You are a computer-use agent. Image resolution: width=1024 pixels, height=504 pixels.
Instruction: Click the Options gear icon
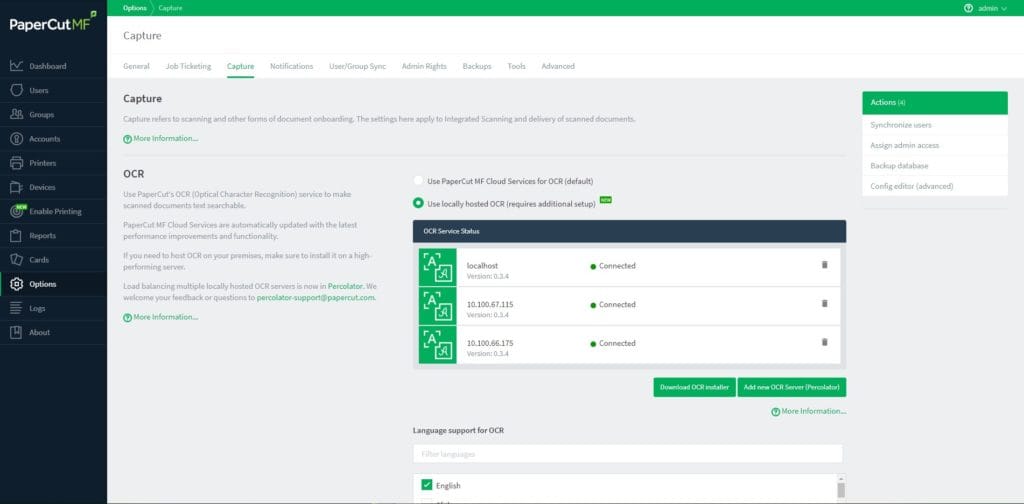pyautogui.click(x=17, y=284)
